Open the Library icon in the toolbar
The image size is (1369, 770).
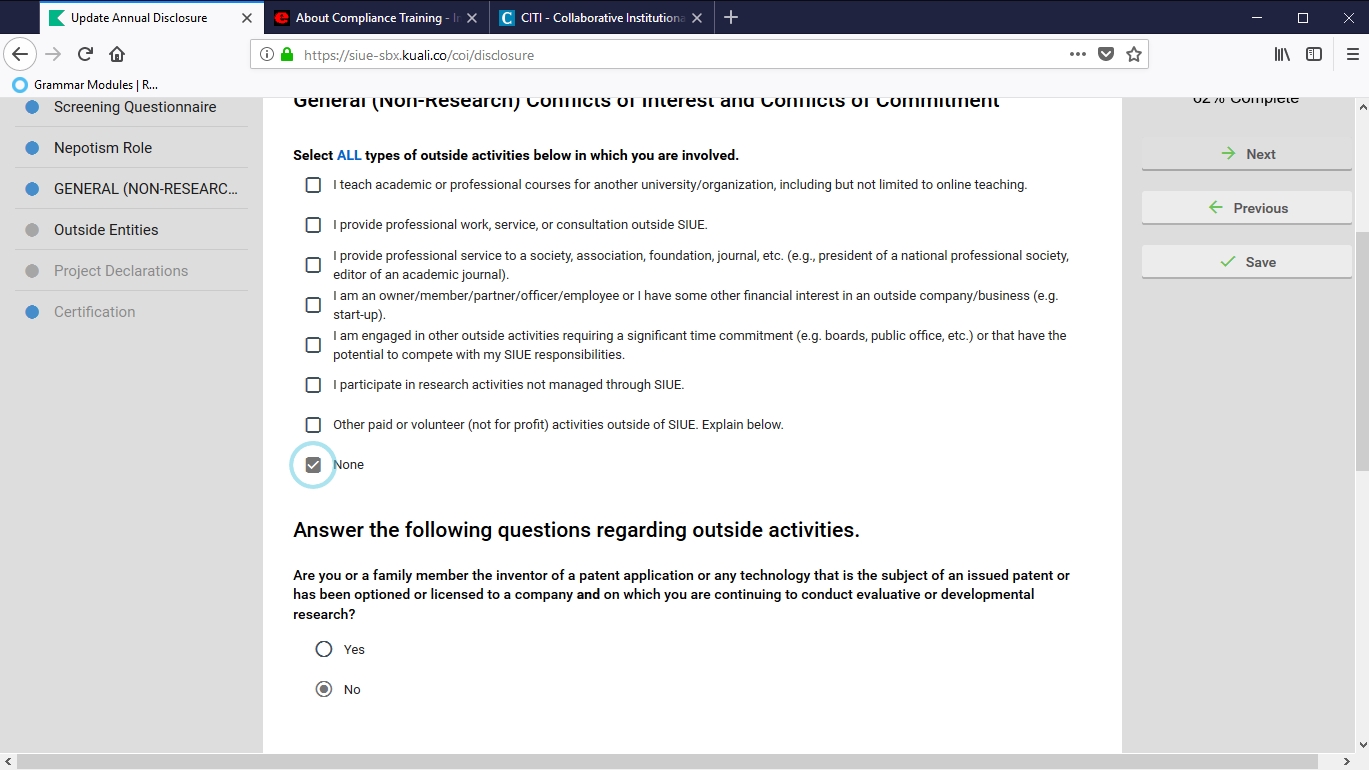click(1282, 55)
